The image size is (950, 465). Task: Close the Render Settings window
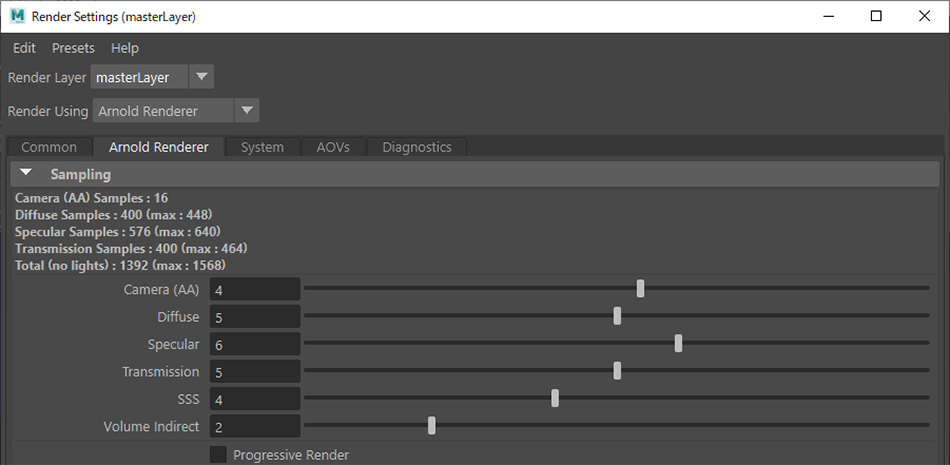(x=925, y=16)
